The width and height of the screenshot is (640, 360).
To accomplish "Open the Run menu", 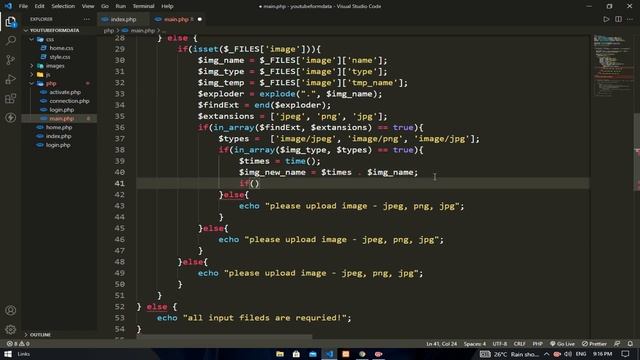I will coord(120,6).
